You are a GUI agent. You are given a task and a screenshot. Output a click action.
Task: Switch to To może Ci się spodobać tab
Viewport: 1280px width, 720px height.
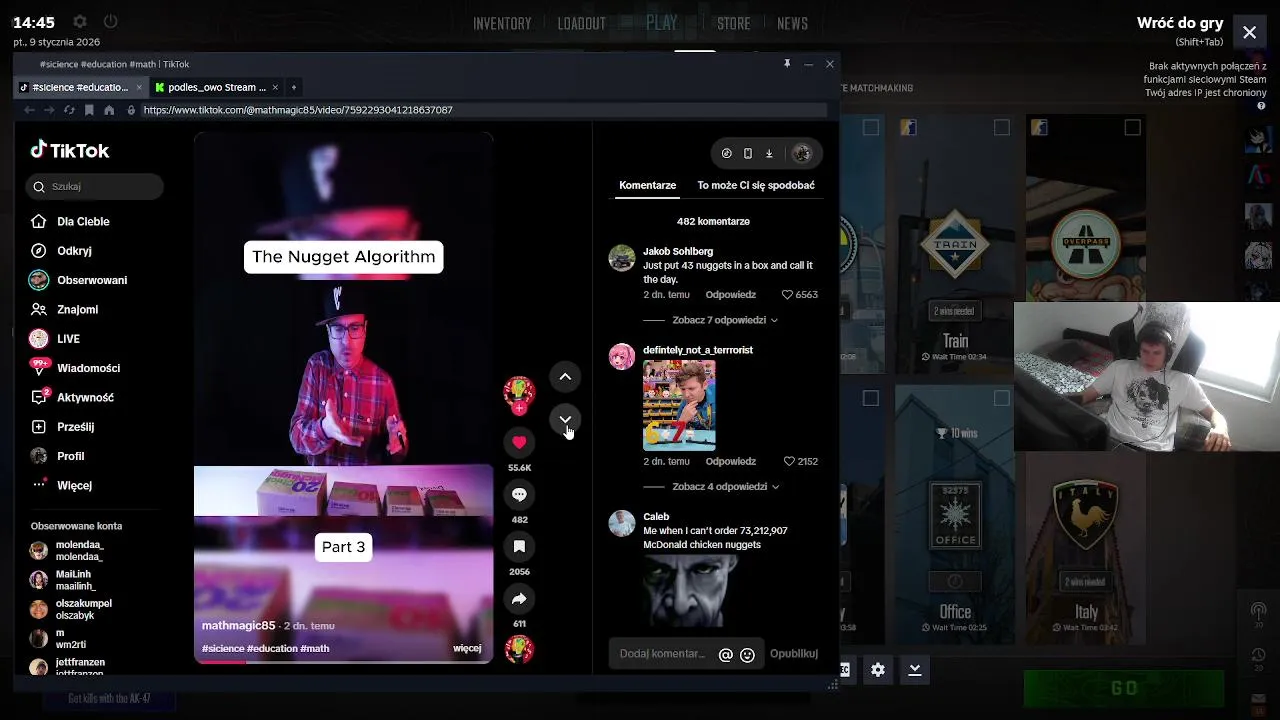(756, 185)
